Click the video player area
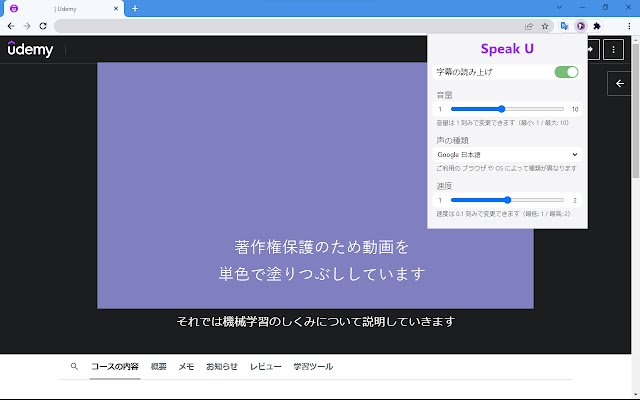Viewport: 640px width, 400px height. click(x=315, y=185)
